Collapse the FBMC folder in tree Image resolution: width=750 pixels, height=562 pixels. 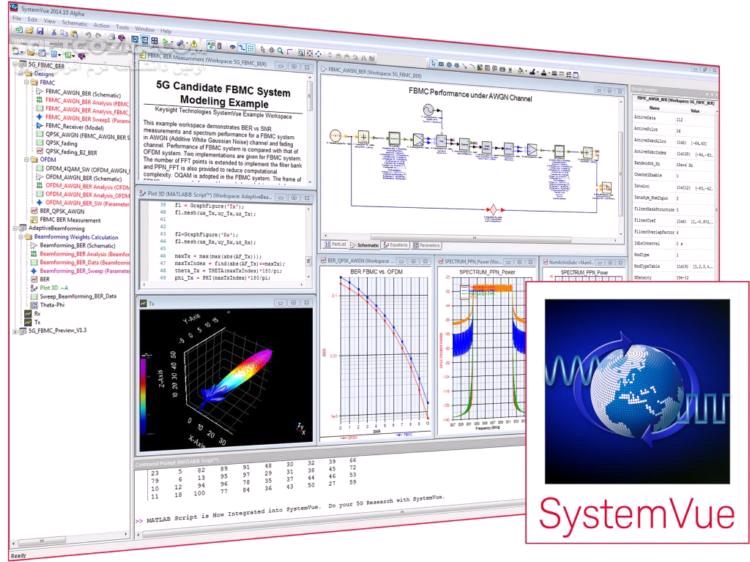(x=27, y=82)
